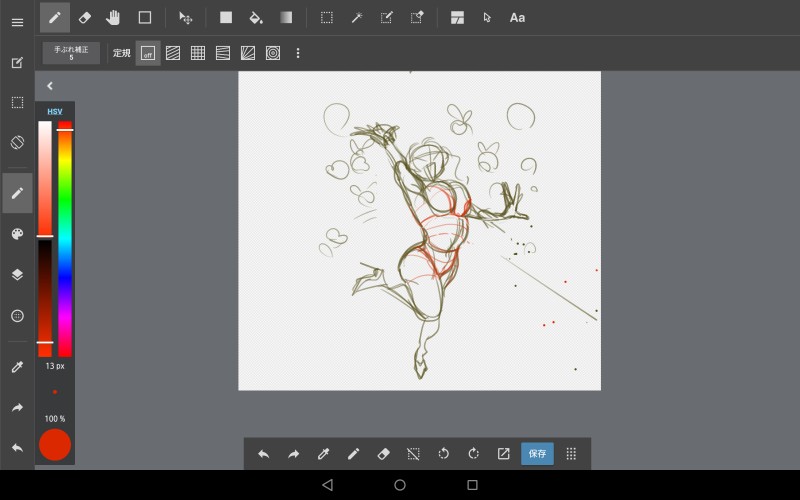Select the panel divide tool
800x500 pixels.
coord(457,18)
